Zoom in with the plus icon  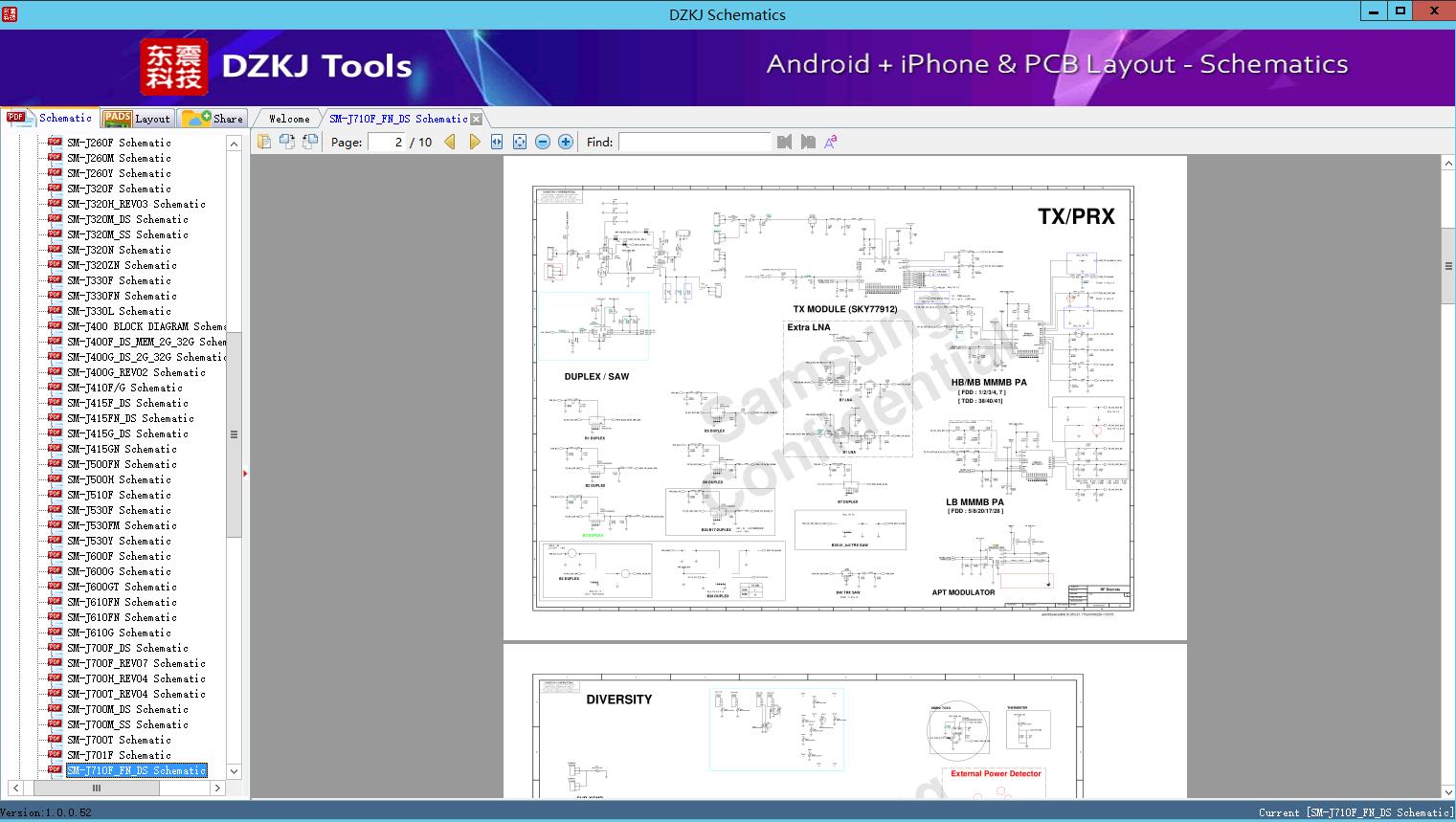click(566, 142)
